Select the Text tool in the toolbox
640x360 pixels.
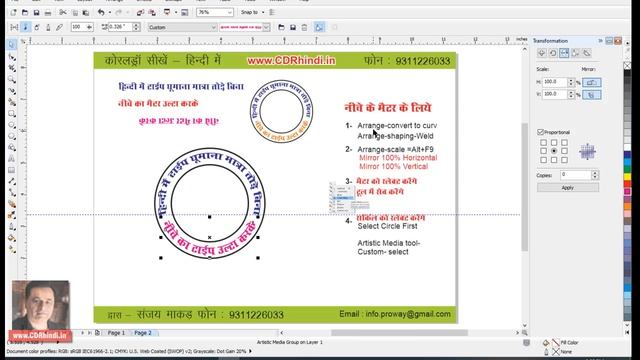click(x=12, y=158)
